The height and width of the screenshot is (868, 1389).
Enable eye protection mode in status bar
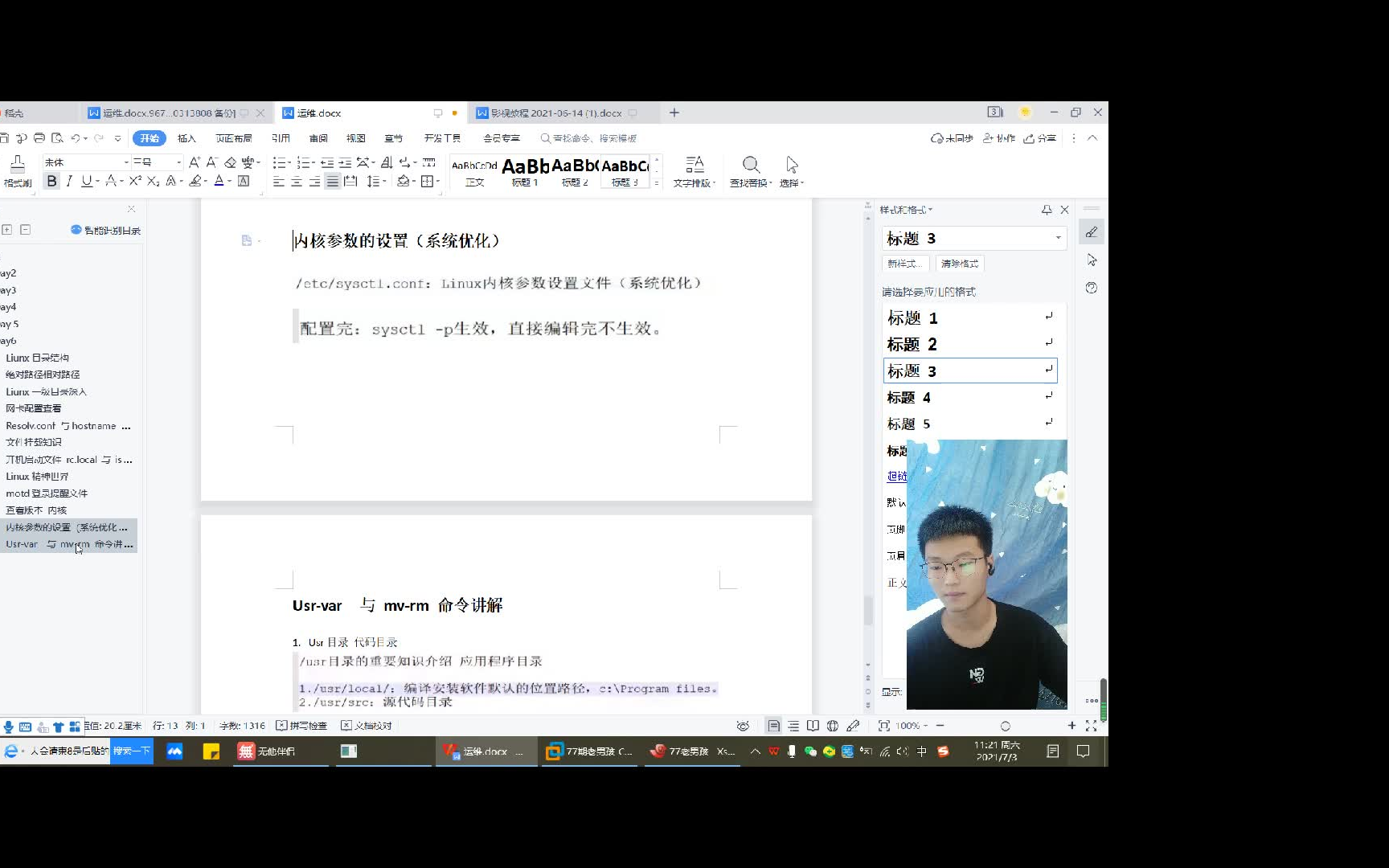[x=744, y=726]
